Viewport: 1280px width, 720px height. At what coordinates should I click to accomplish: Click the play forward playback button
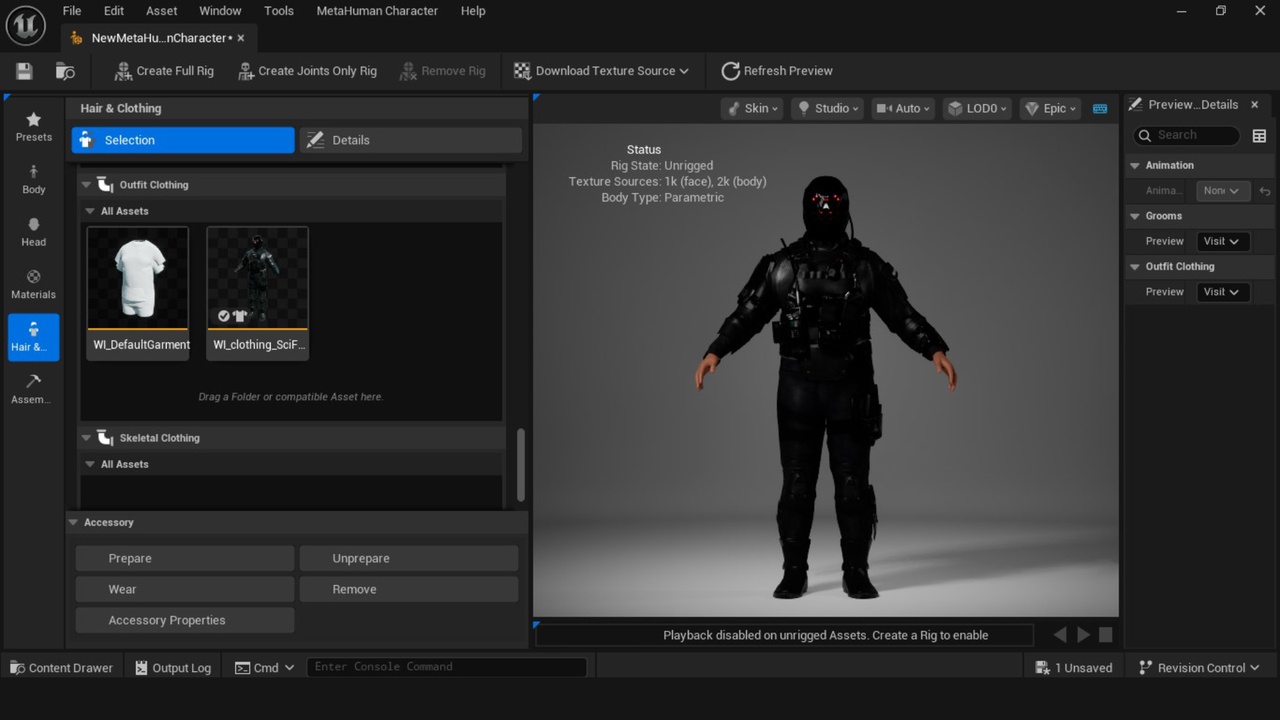tap(1083, 635)
